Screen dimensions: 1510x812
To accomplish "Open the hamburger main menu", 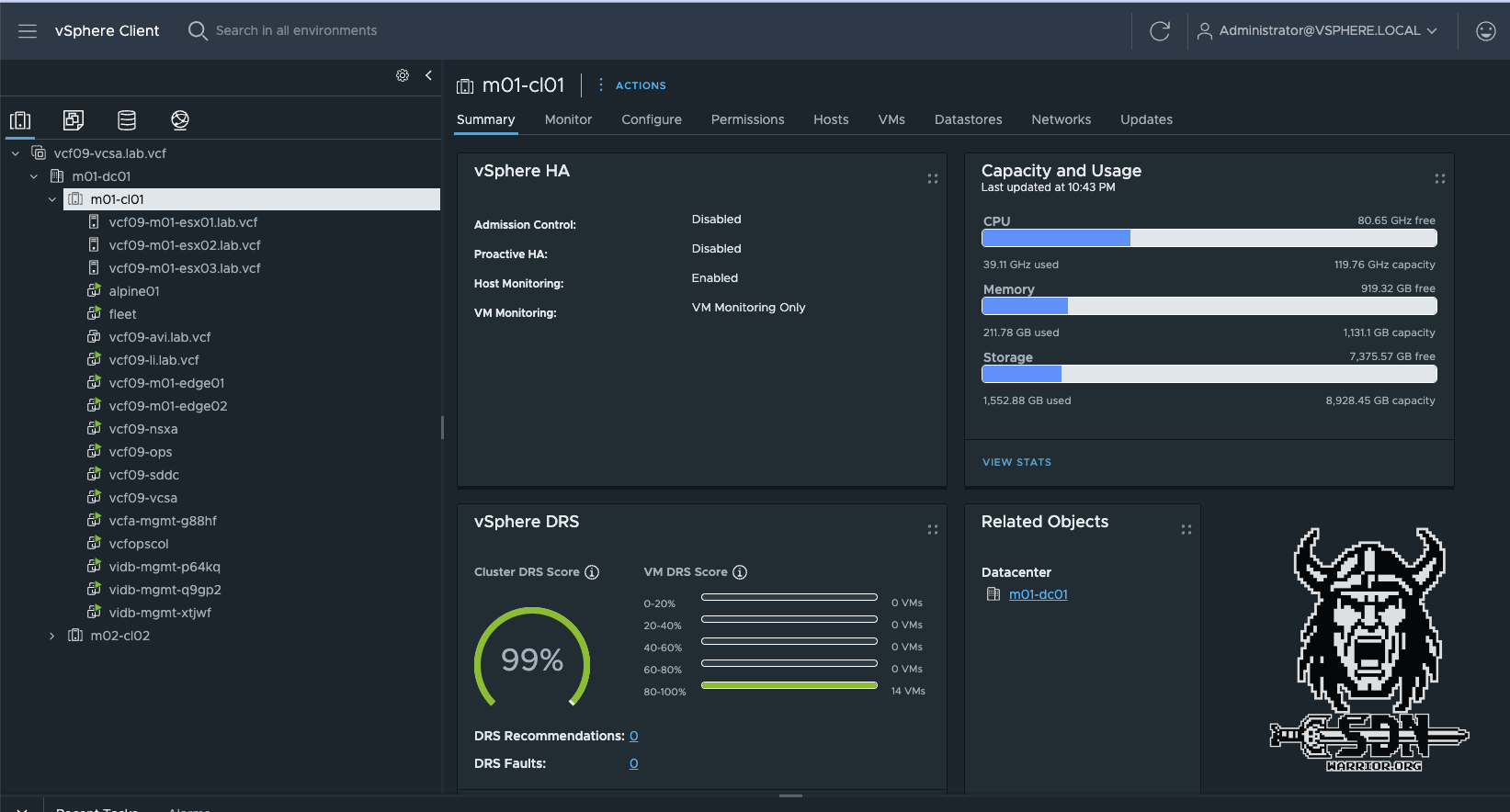I will click(x=28, y=31).
